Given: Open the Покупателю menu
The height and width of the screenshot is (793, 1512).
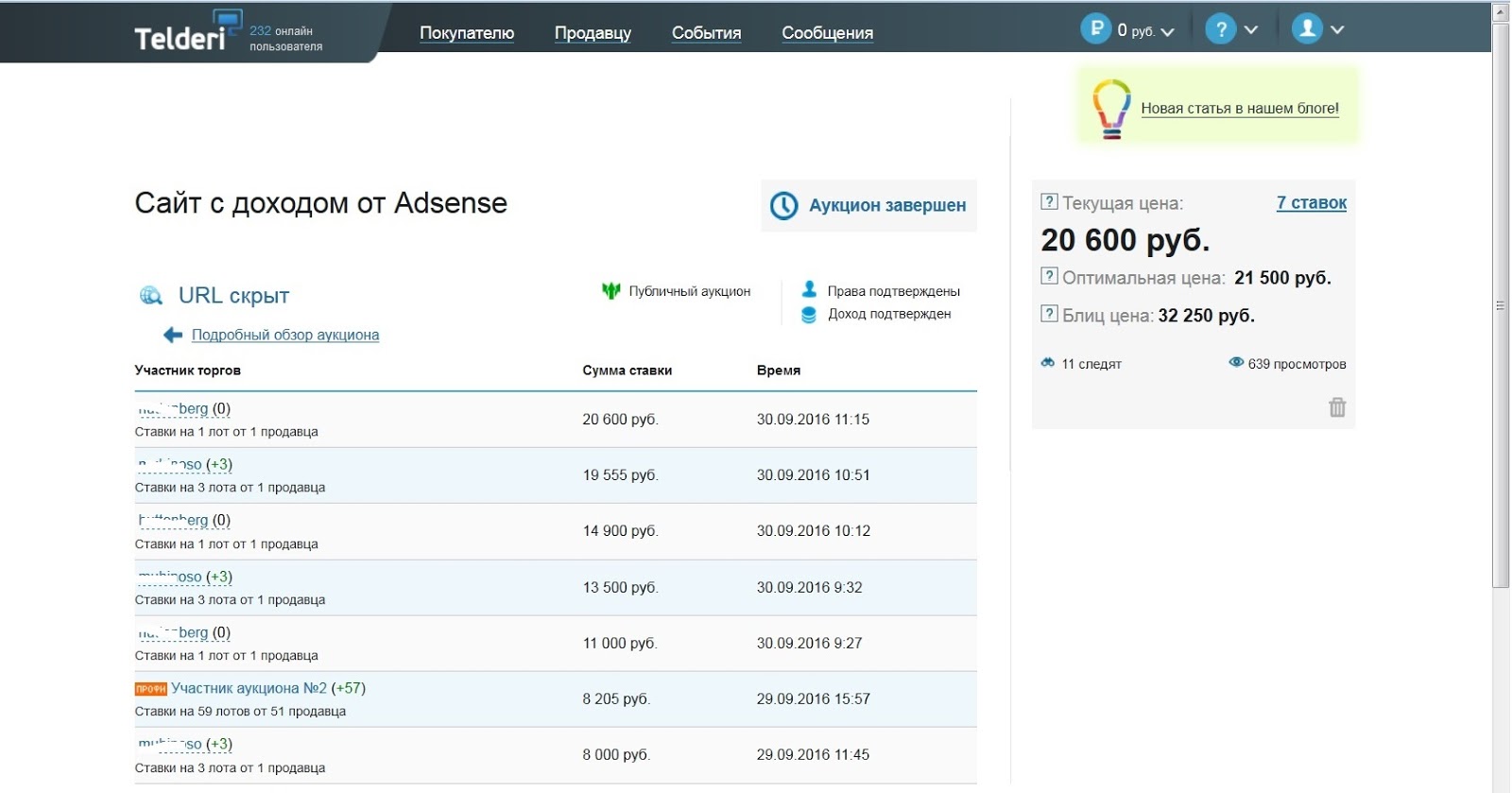Looking at the screenshot, I should click(467, 33).
